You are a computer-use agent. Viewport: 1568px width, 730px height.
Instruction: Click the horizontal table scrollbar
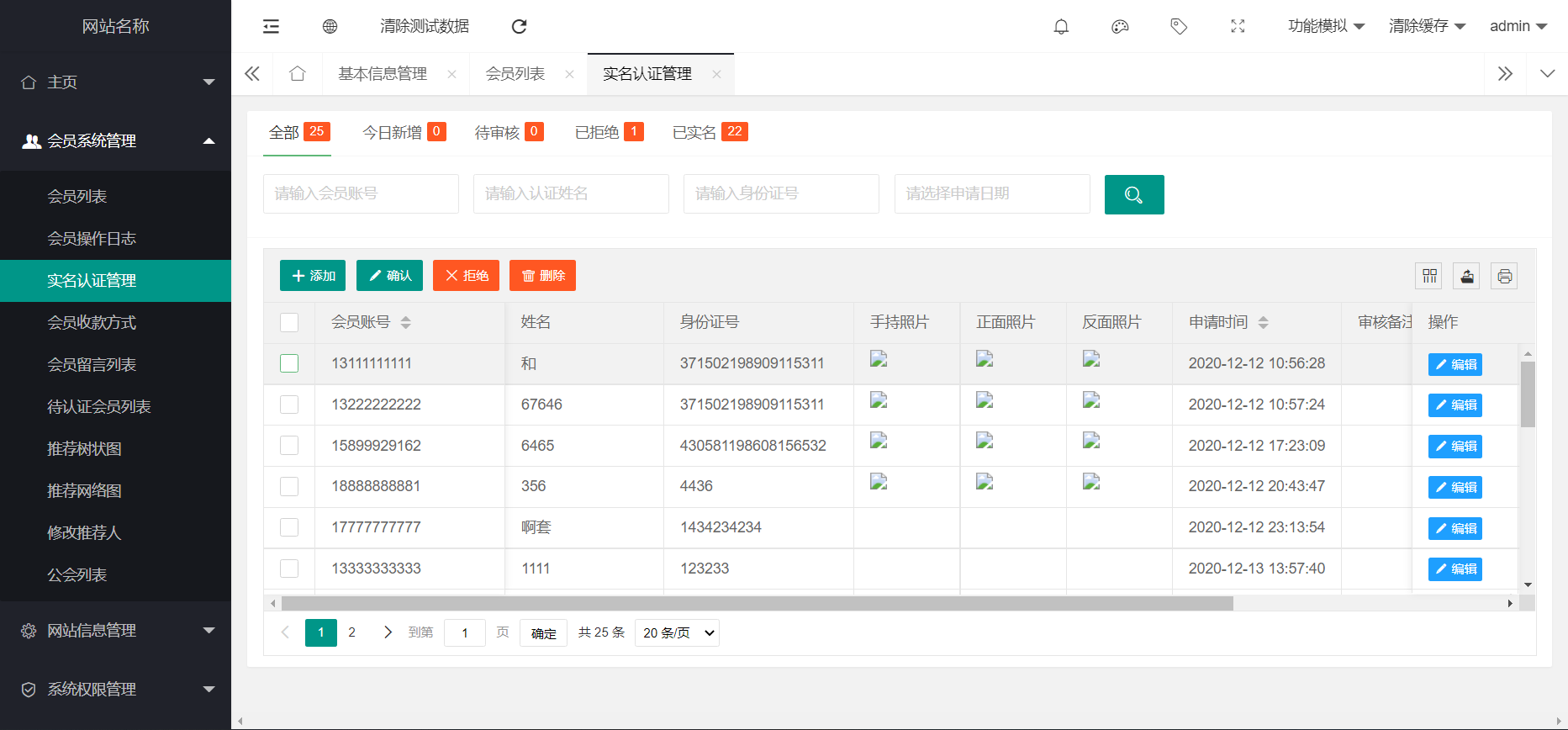pos(757,603)
